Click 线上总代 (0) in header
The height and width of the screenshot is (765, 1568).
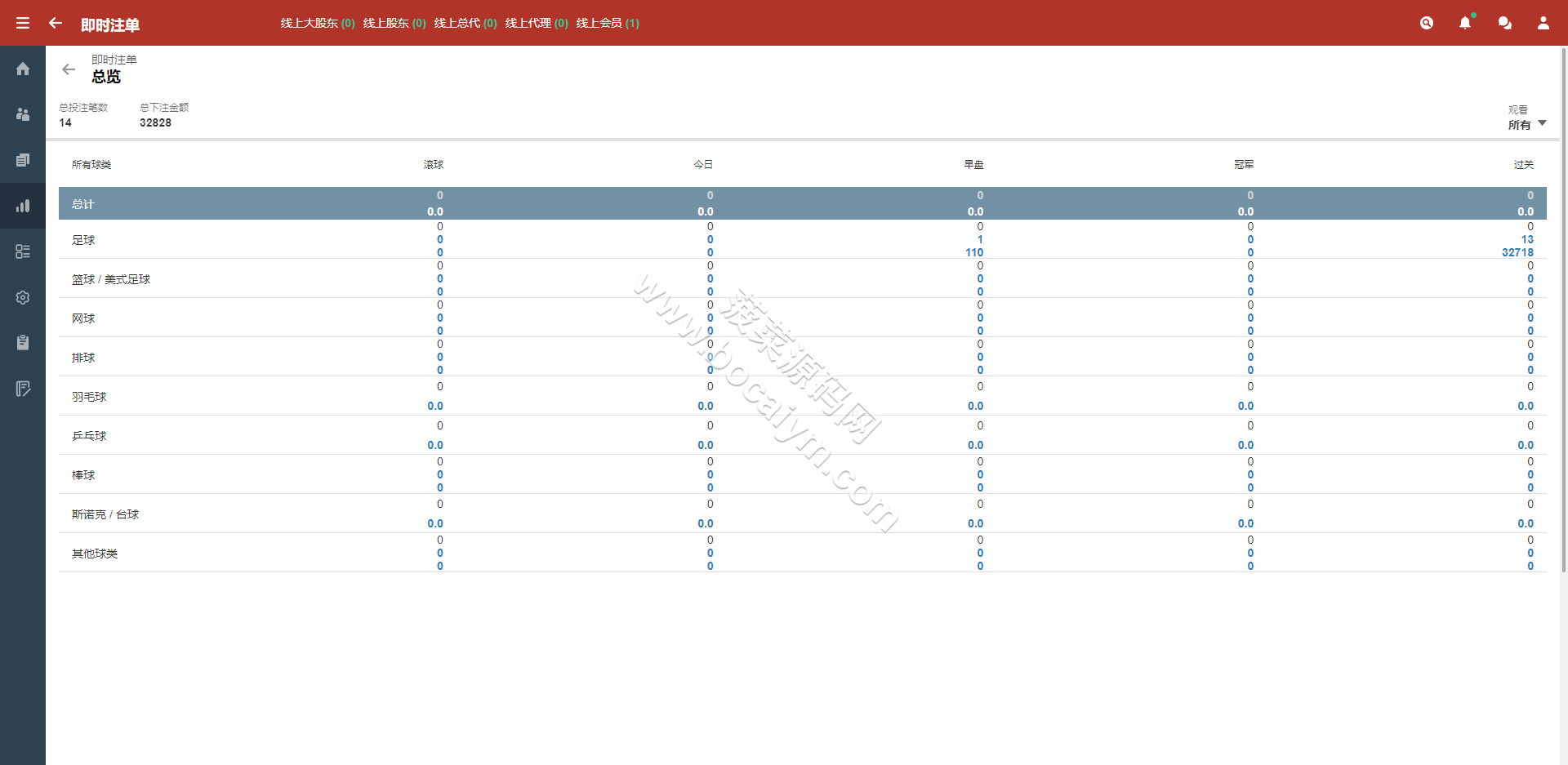[465, 23]
